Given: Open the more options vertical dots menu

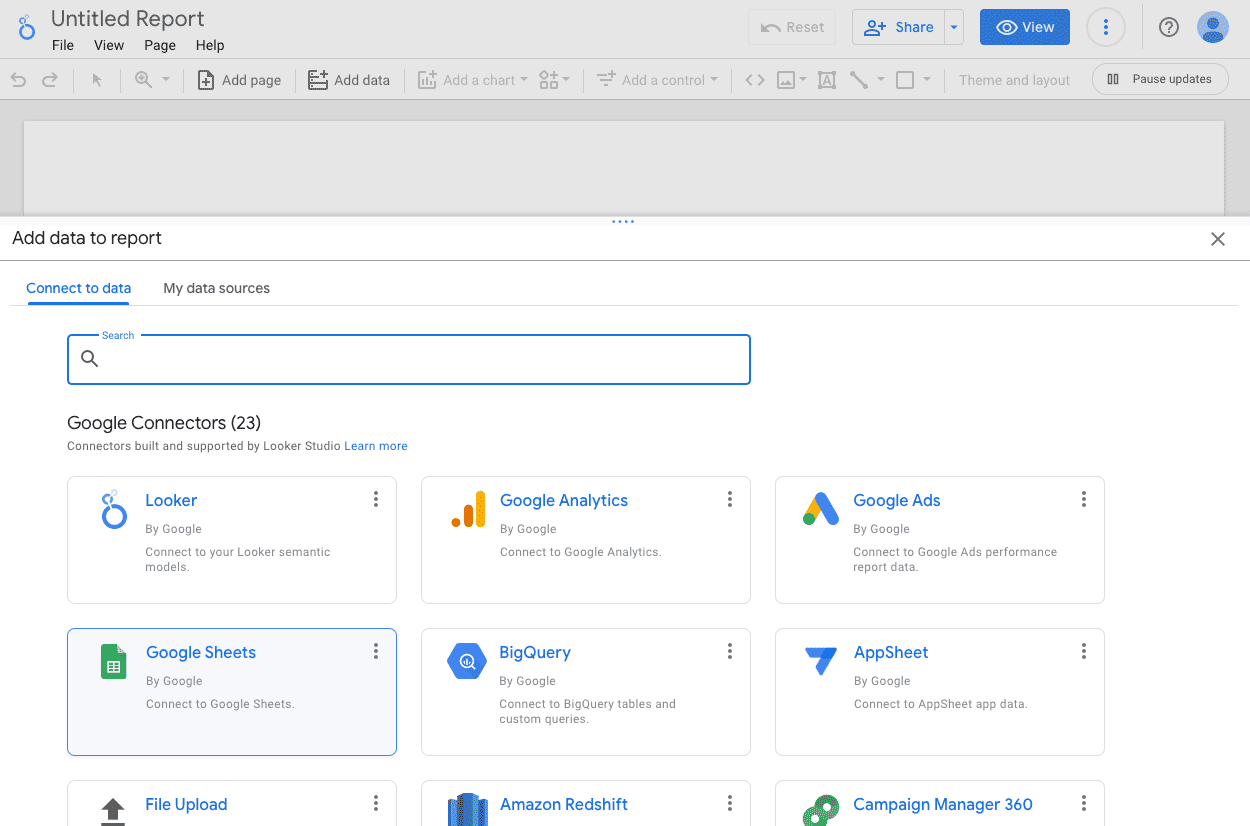Looking at the screenshot, I should tap(1105, 27).
